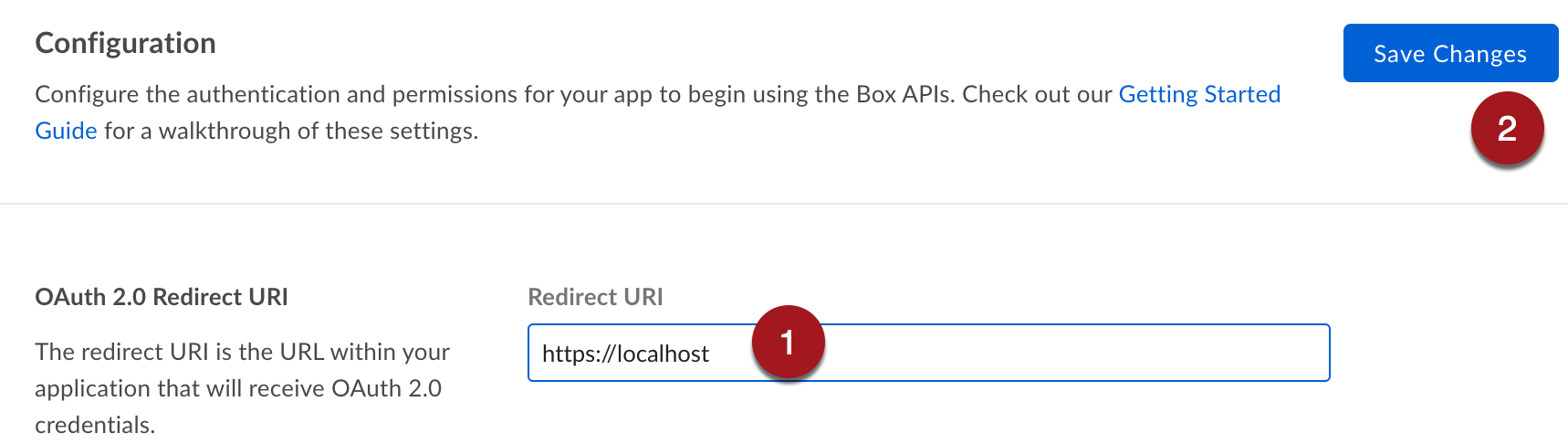Click the "application that will receive OAuth 2.0" line
1568x444 pixels.
238,388
